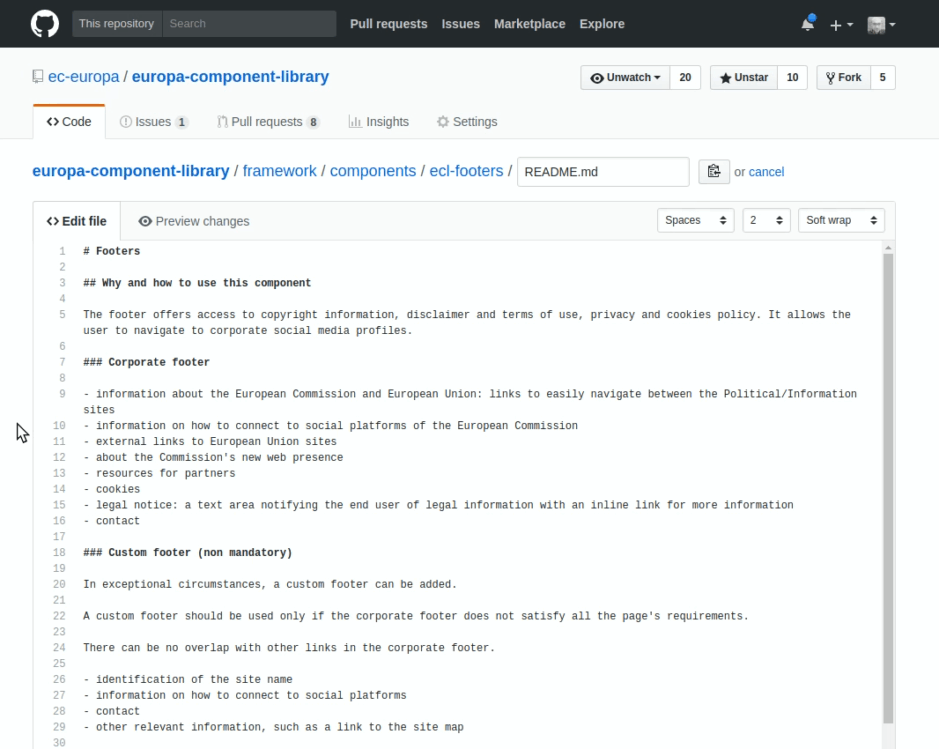Click the '# Footers' heading line

111,251
